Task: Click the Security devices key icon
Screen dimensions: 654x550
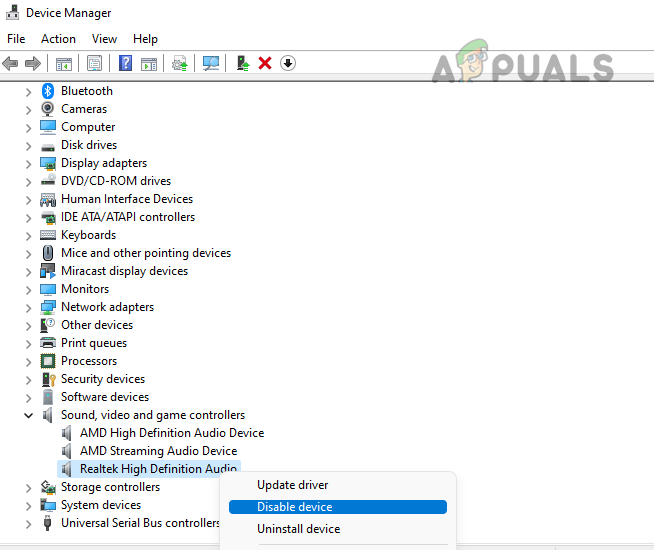Action: coord(48,379)
